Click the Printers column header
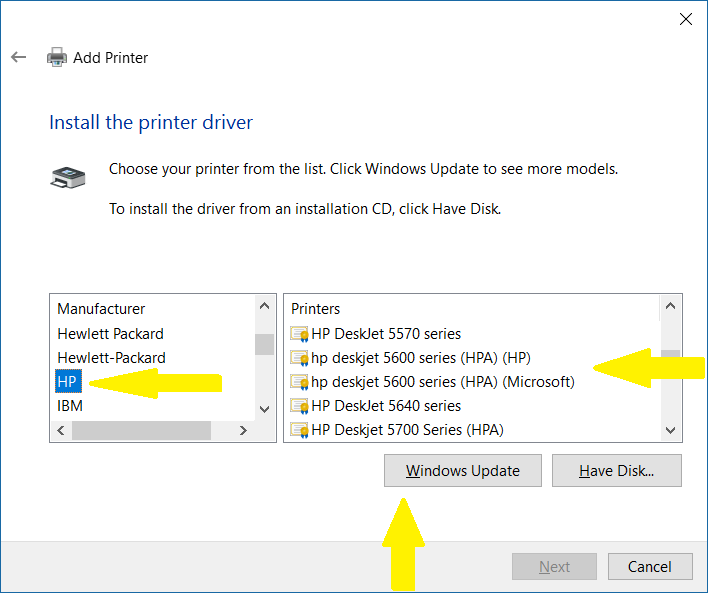The height and width of the screenshot is (593, 708). (315, 309)
